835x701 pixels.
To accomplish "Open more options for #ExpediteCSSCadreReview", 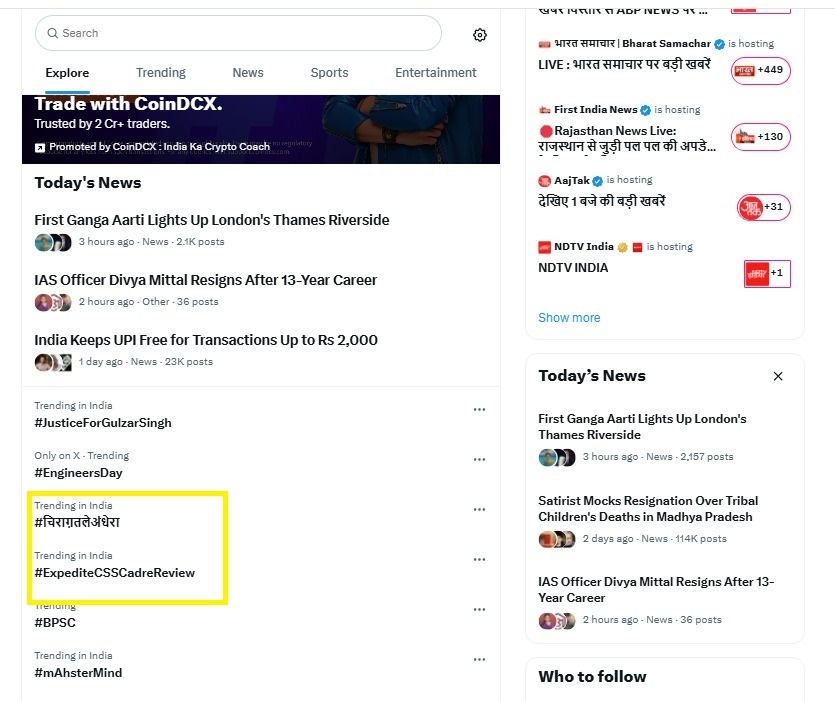I will 479,559.
